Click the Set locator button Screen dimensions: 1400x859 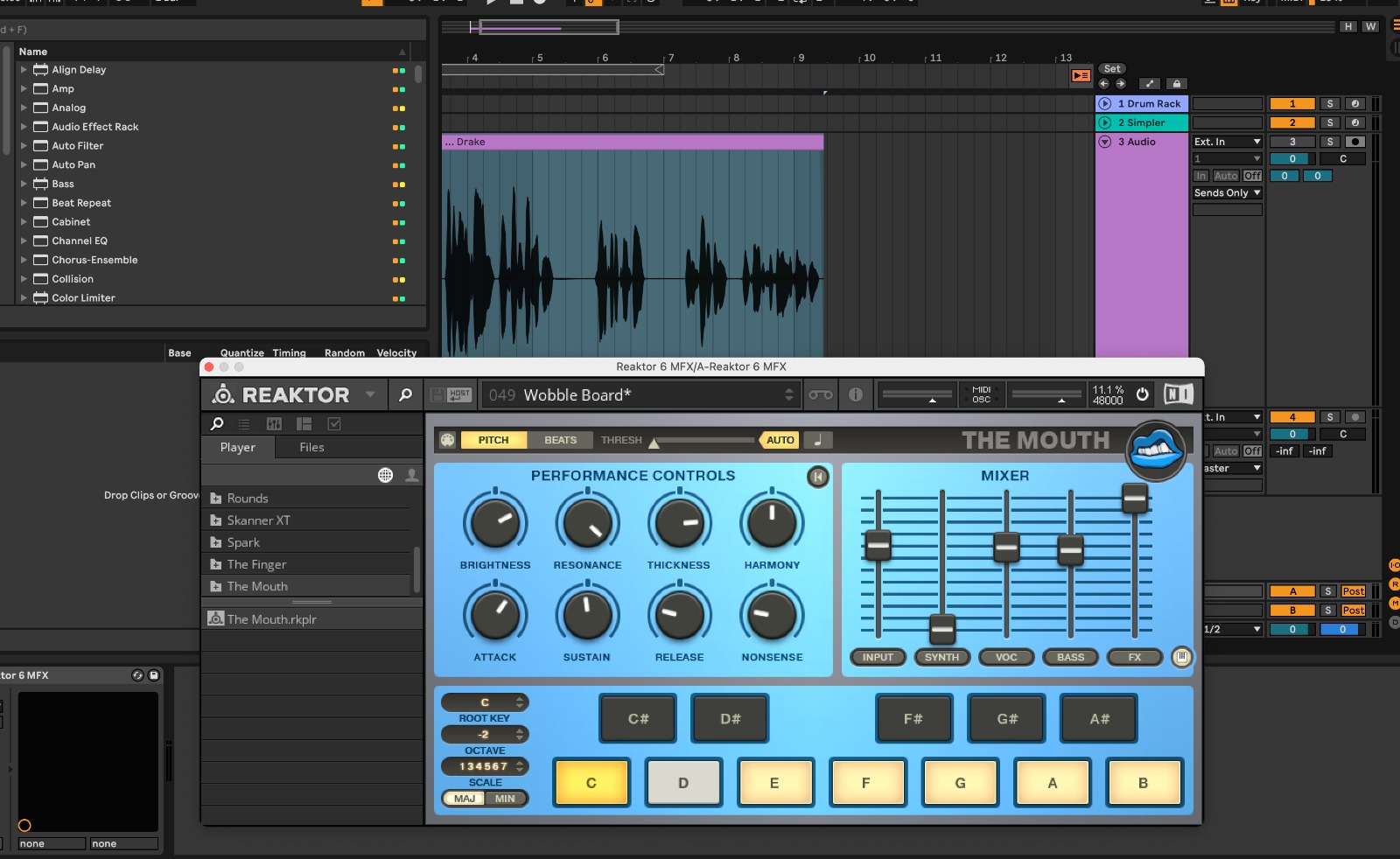point(1112,69)
